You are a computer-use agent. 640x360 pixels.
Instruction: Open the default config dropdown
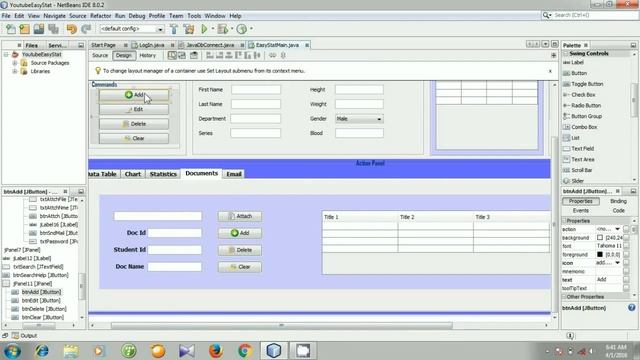pos(160,29)
